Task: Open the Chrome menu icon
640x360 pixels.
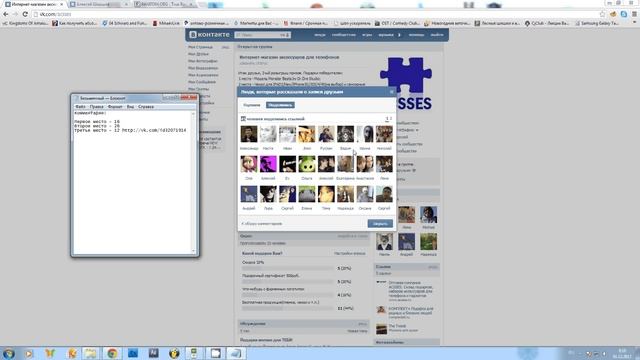Action: (x=634, y=14)
